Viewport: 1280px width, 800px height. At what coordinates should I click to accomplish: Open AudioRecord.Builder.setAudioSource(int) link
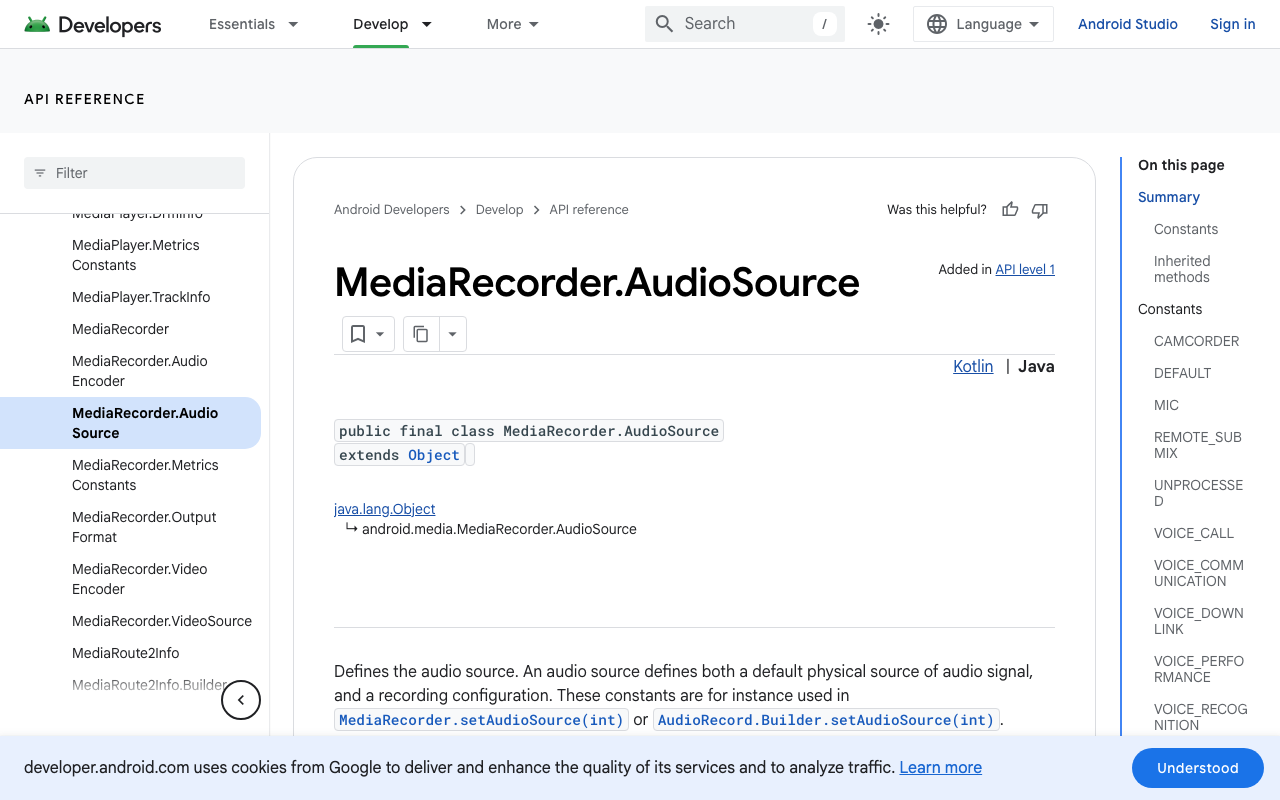pos(826,720)
